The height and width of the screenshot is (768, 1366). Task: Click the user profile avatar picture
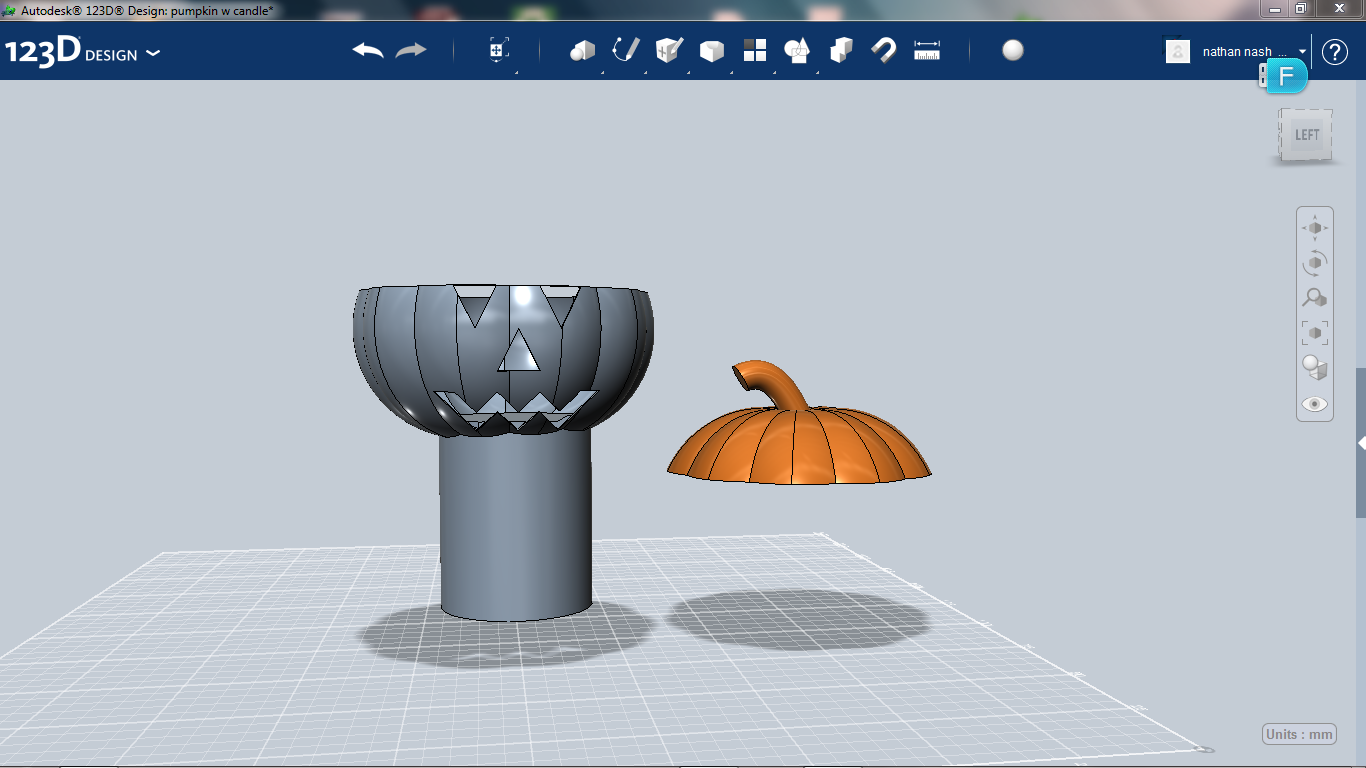1178,51
